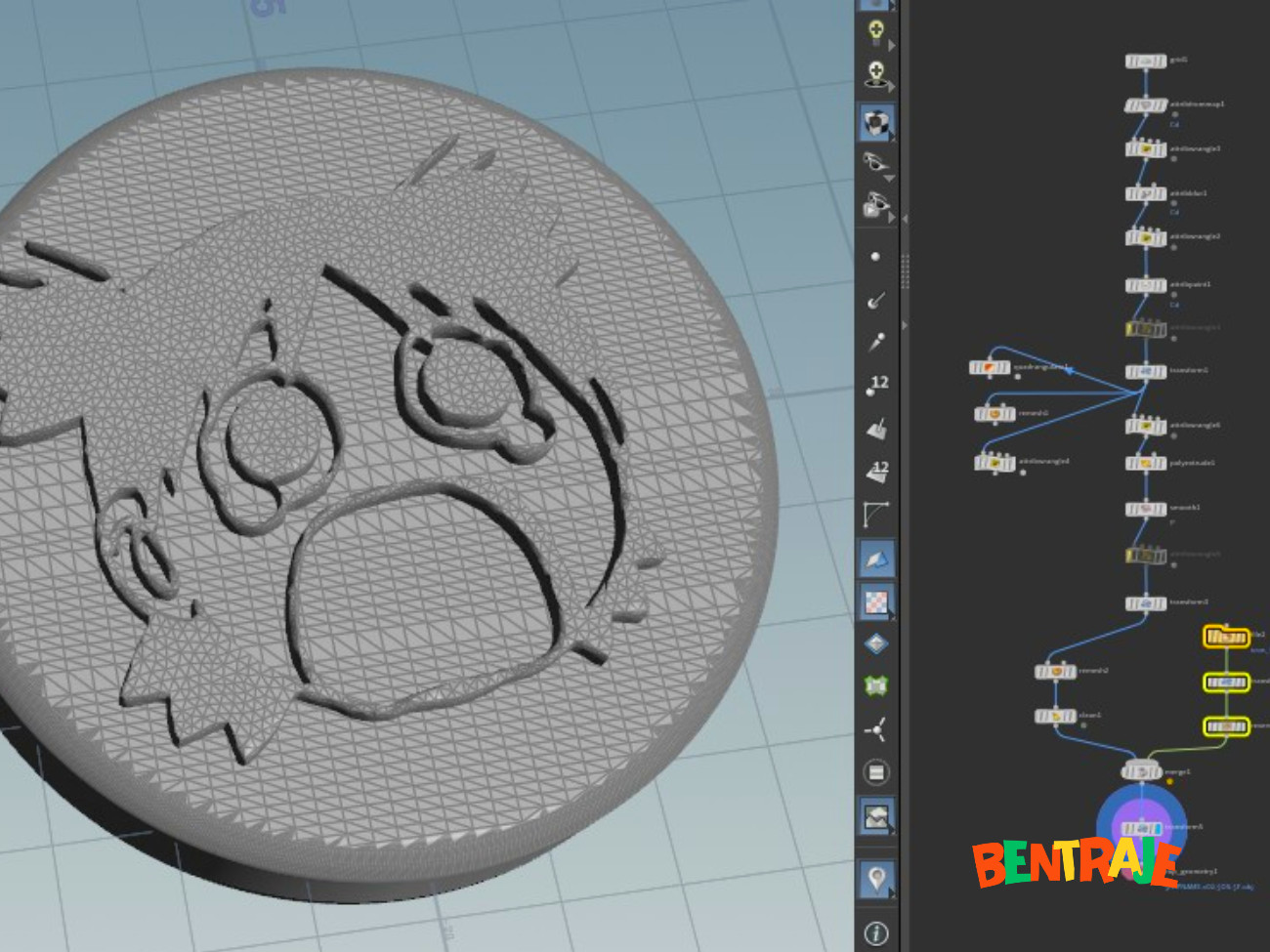Select the bottom yellow-outlined node above the merge
This screenshot has width=1270, height=952.
[x=1225, y=726]
